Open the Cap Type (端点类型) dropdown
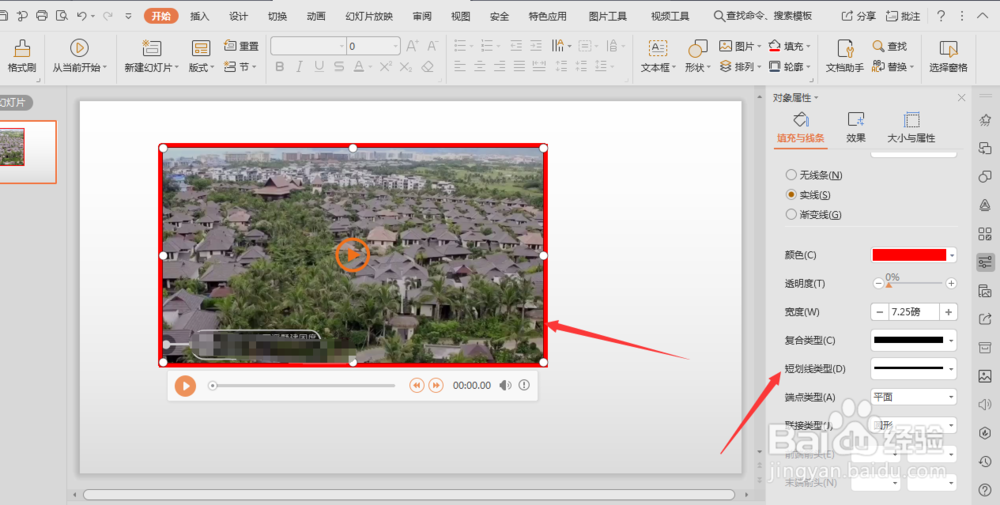The image size is (1000, 505). (913, 397)
